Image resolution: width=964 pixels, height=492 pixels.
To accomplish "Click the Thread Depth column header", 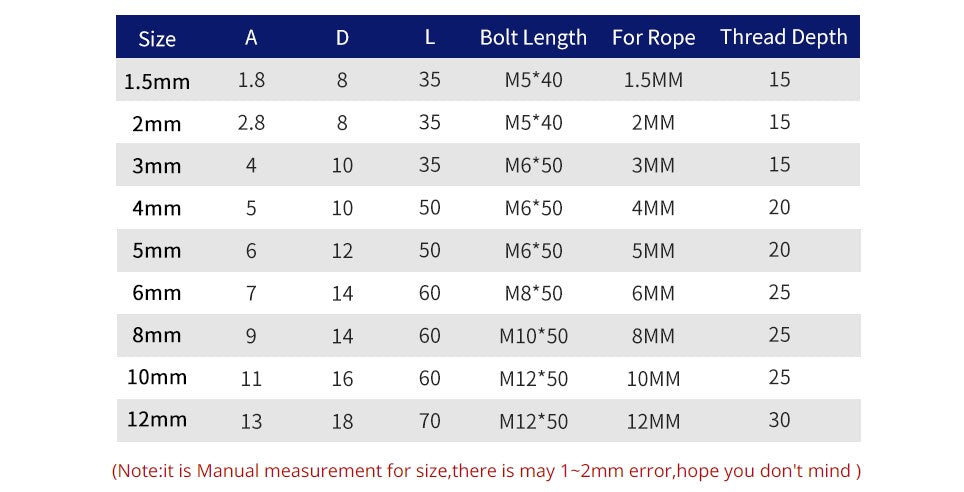I will point(783,38).
